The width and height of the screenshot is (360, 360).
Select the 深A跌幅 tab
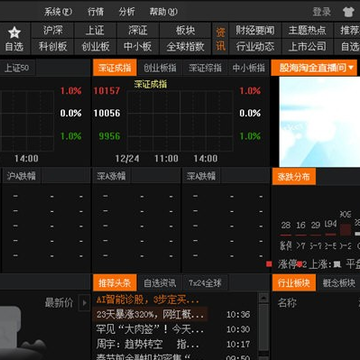pos(201,176)
